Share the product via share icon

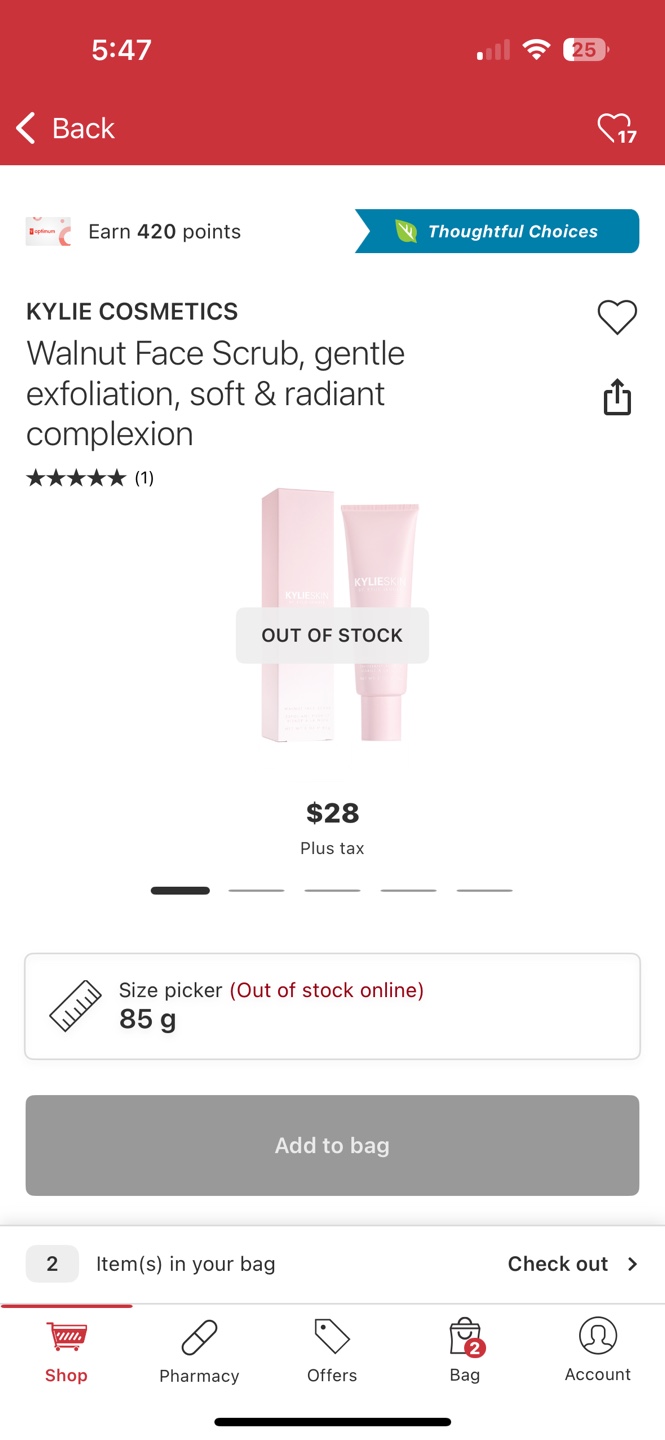point(617,397)
